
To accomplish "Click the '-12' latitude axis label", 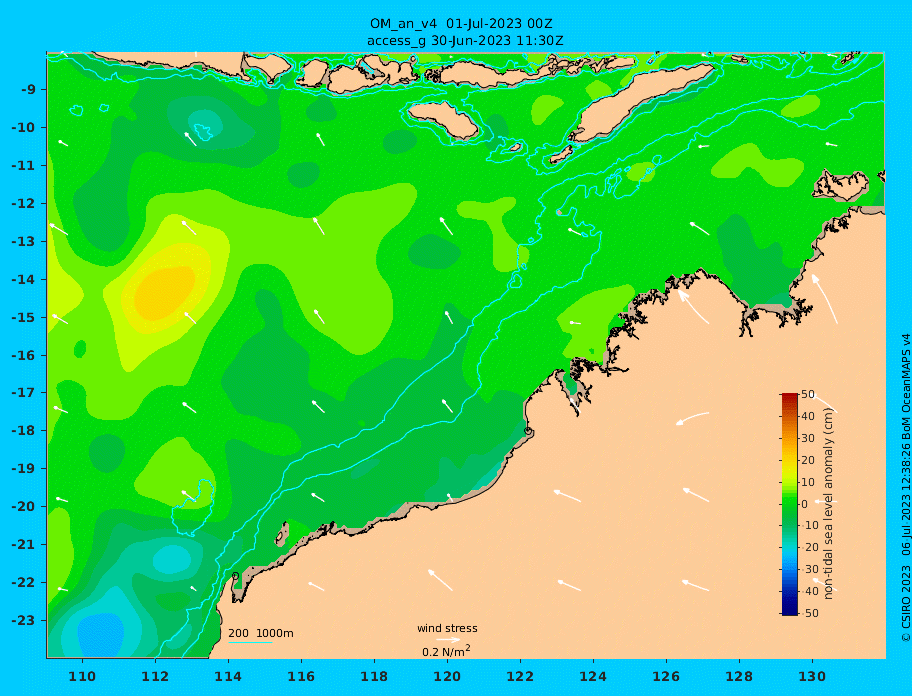I will (23, 204).
